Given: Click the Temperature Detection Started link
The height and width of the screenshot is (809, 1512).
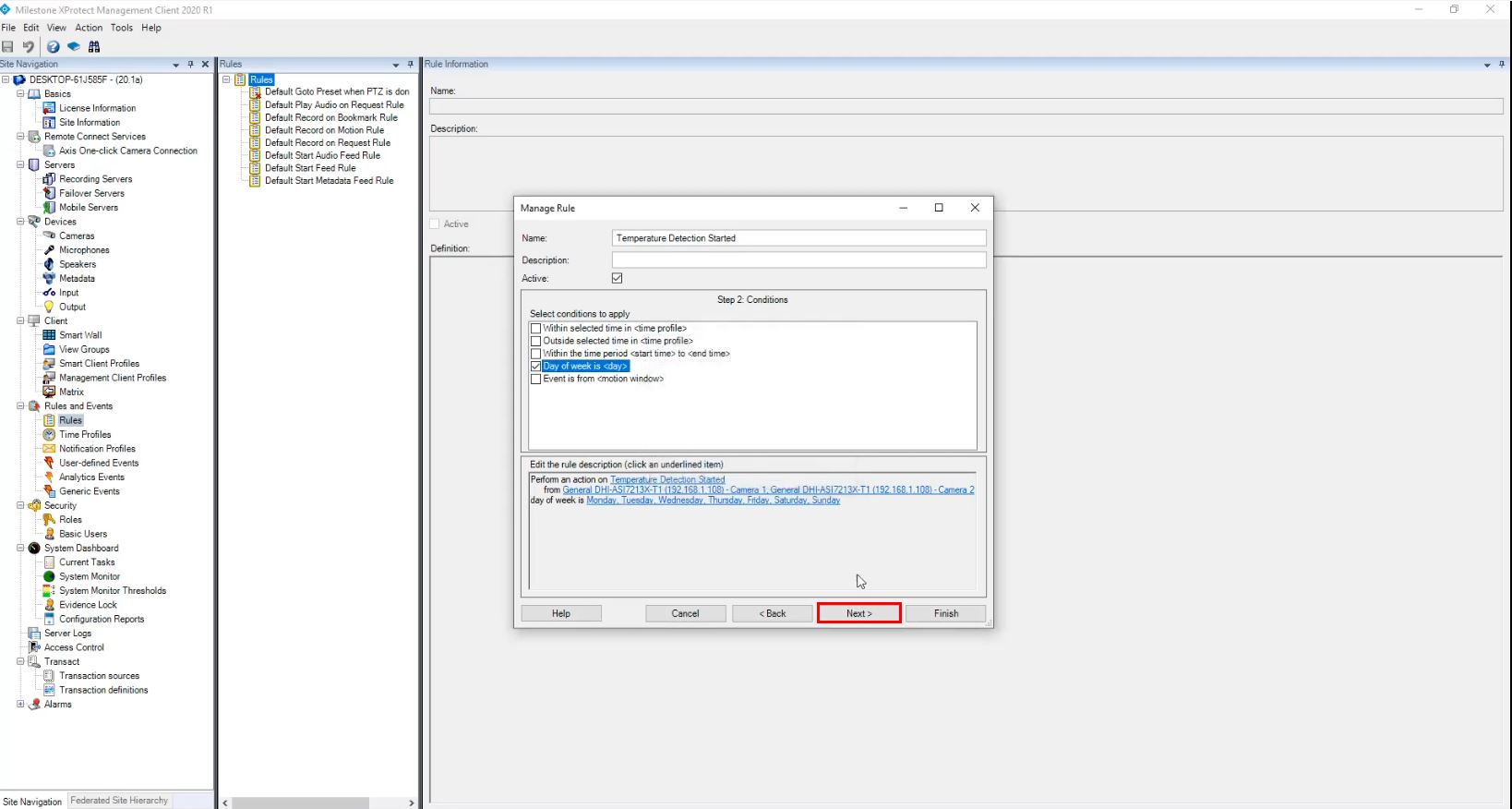Looking at the screenshot, I should 667,479.
